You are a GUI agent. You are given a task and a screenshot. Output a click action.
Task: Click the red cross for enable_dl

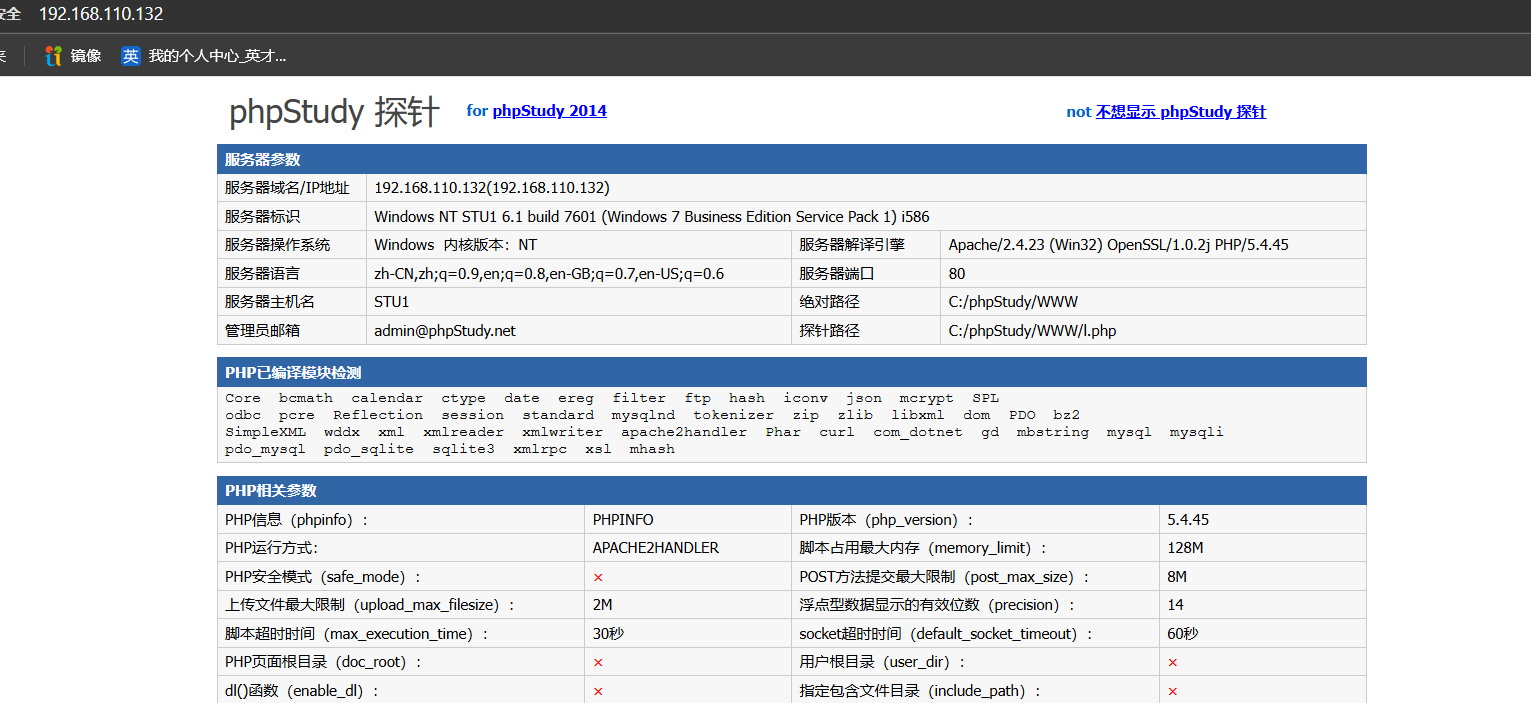(598, 691)
